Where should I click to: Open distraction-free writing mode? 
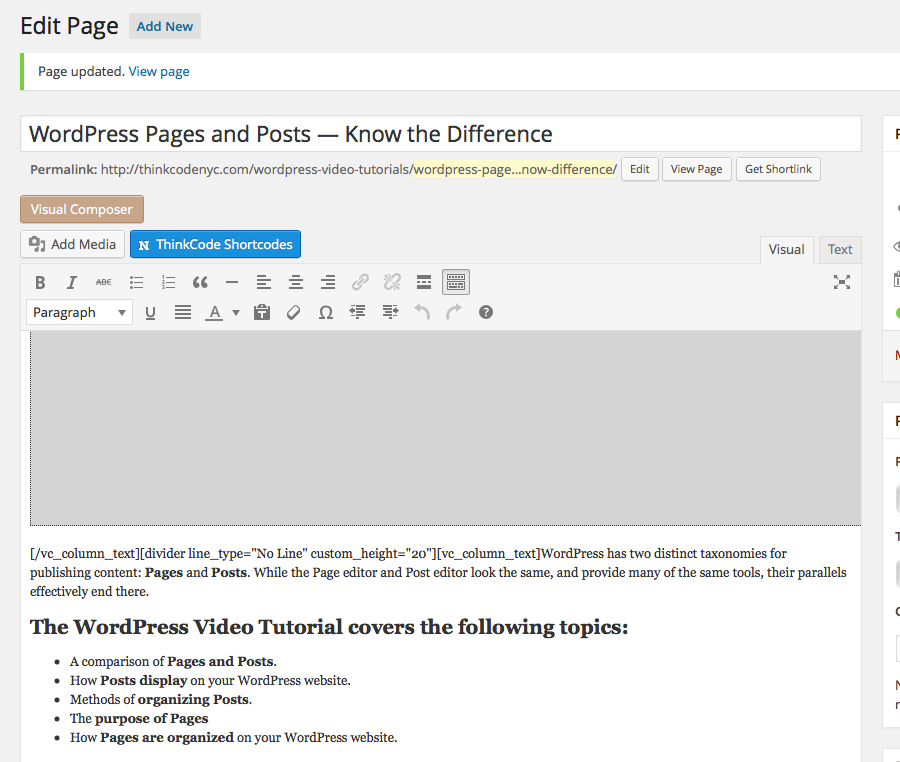click(841, 282)
